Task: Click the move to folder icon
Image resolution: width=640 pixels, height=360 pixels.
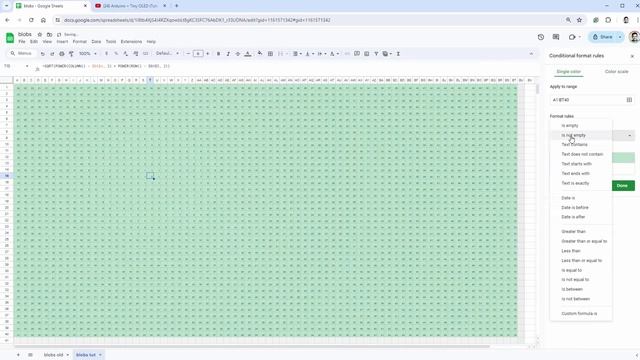Action: [49, 35]
